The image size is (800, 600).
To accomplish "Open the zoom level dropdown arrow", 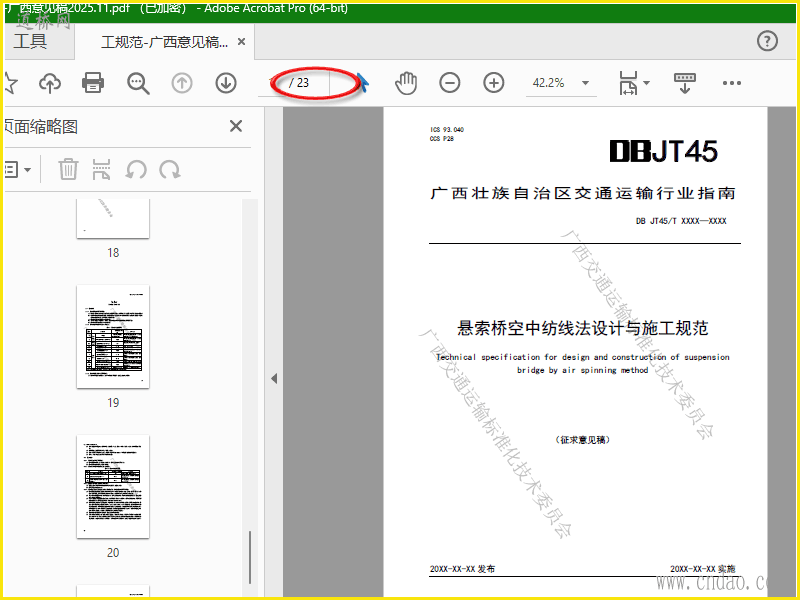I will [x=585, y=83].
